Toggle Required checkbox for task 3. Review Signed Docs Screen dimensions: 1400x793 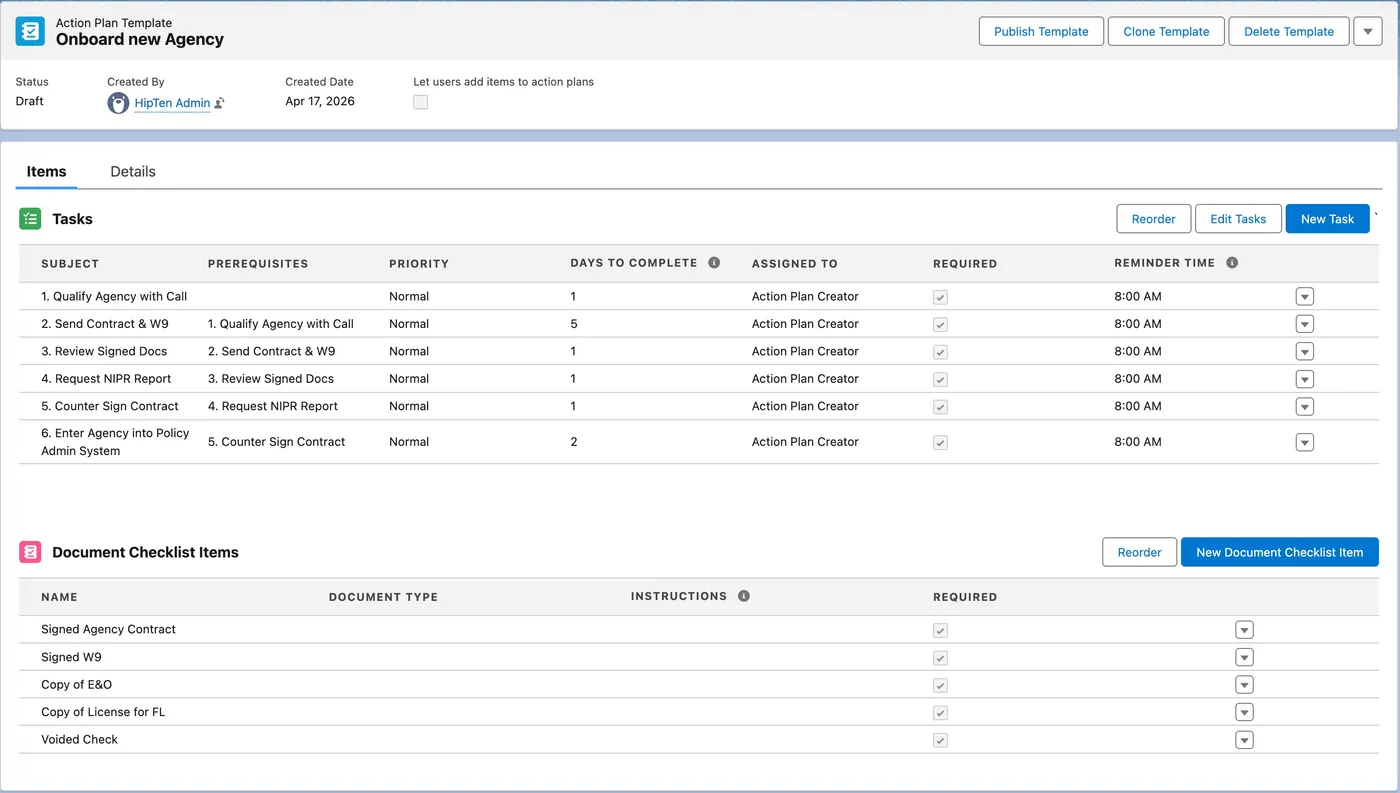click(x=940, y=352)
